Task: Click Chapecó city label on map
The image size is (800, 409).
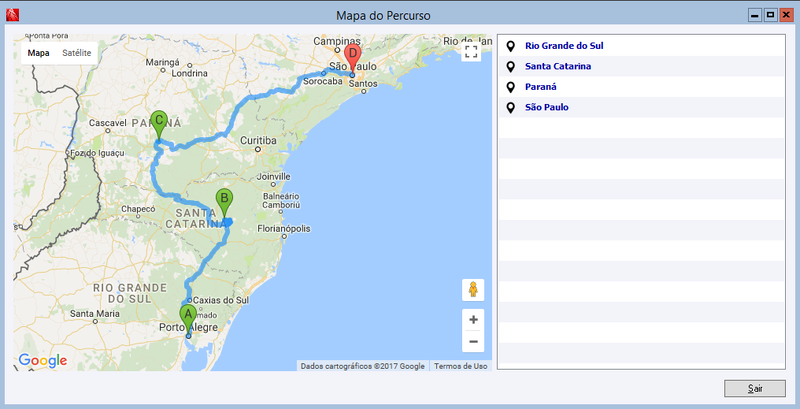Action: 138,209
